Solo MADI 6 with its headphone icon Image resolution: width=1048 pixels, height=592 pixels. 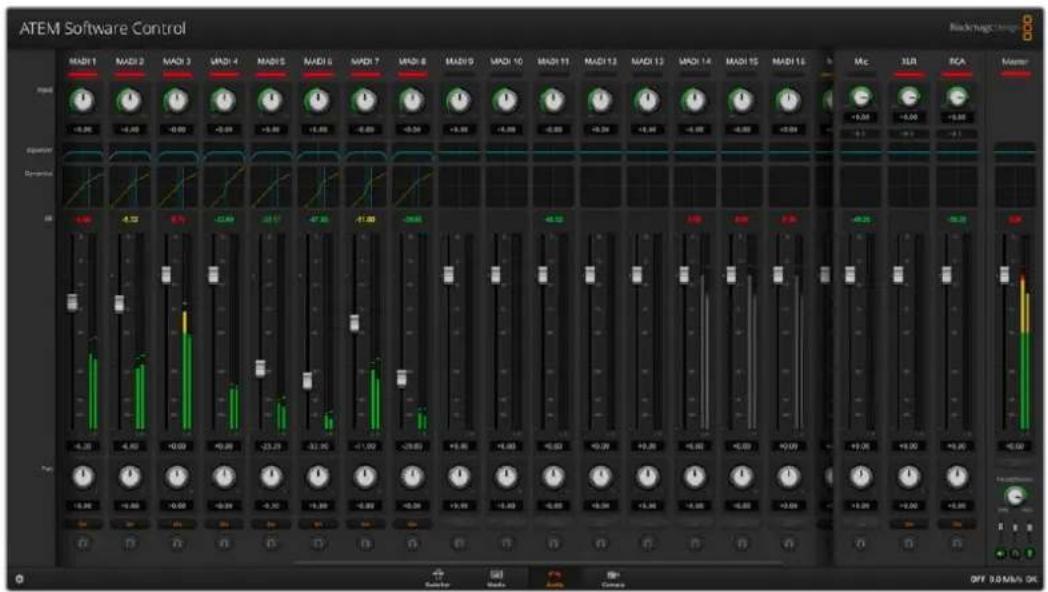[318, 544]
